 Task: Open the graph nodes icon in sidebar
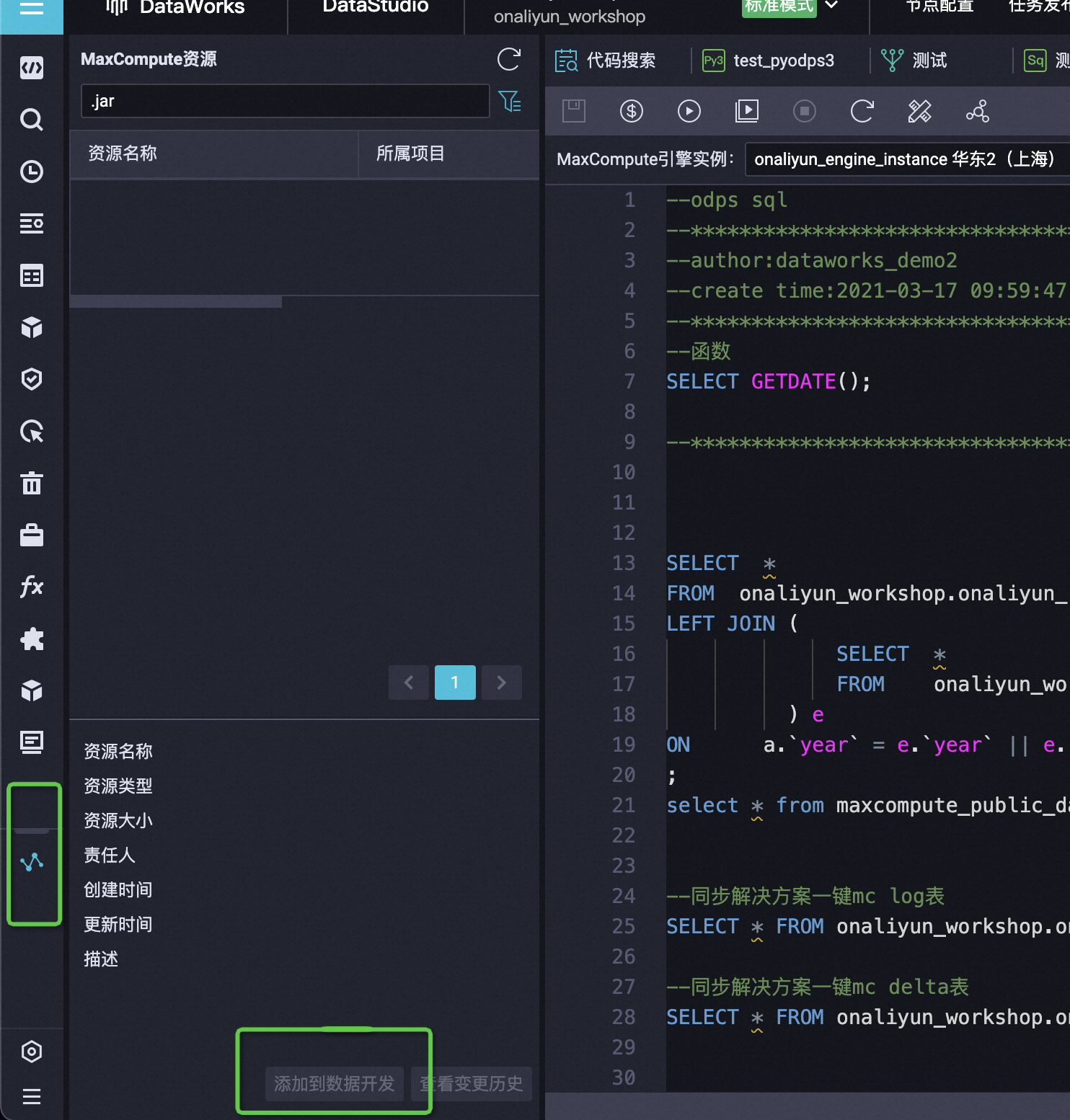(x=32, y=862)
